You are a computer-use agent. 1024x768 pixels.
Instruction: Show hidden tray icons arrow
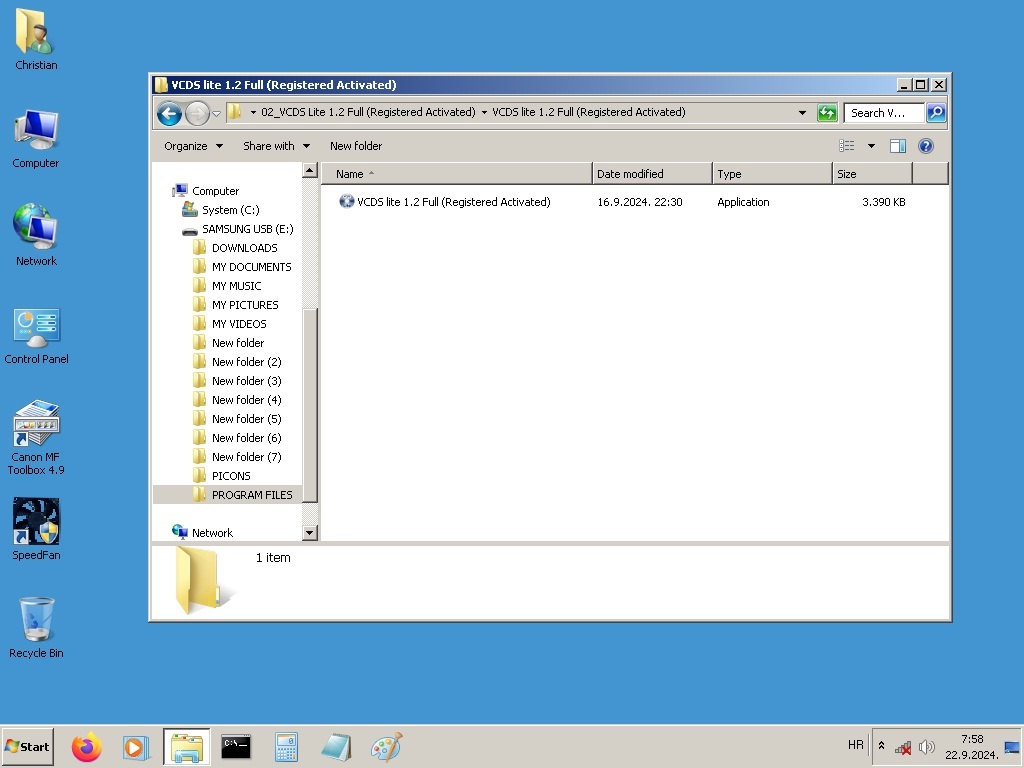[x=881, y=745]
